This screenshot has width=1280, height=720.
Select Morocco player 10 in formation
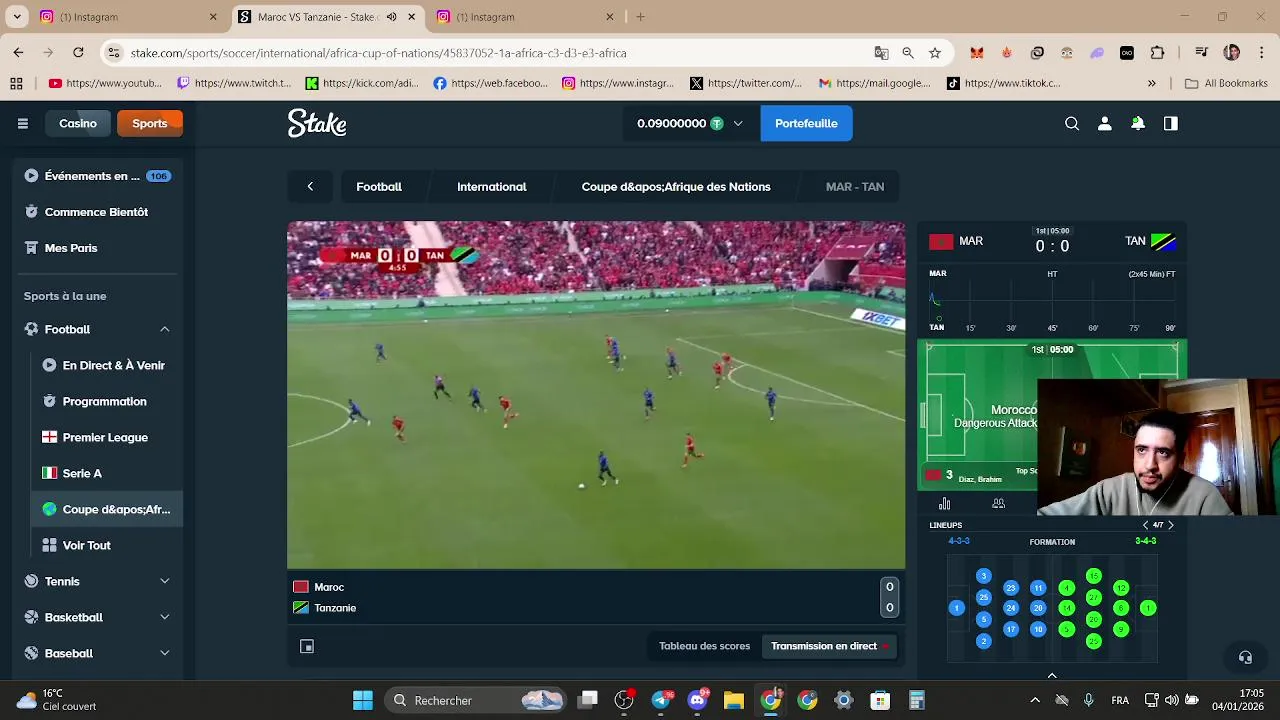point(1038,629)
